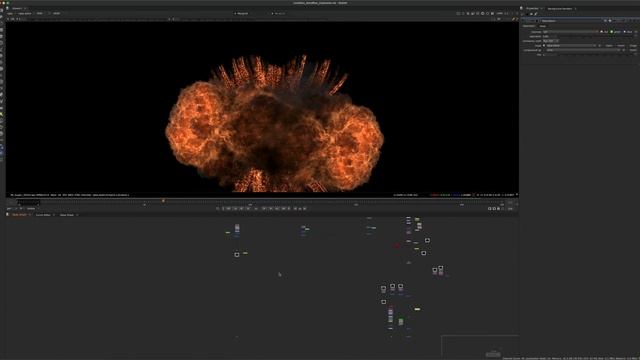The width and height of the screenshot is (640, 360).
Task: Click the orange playhead on the timeline
Action: click(x=163, y=200)
